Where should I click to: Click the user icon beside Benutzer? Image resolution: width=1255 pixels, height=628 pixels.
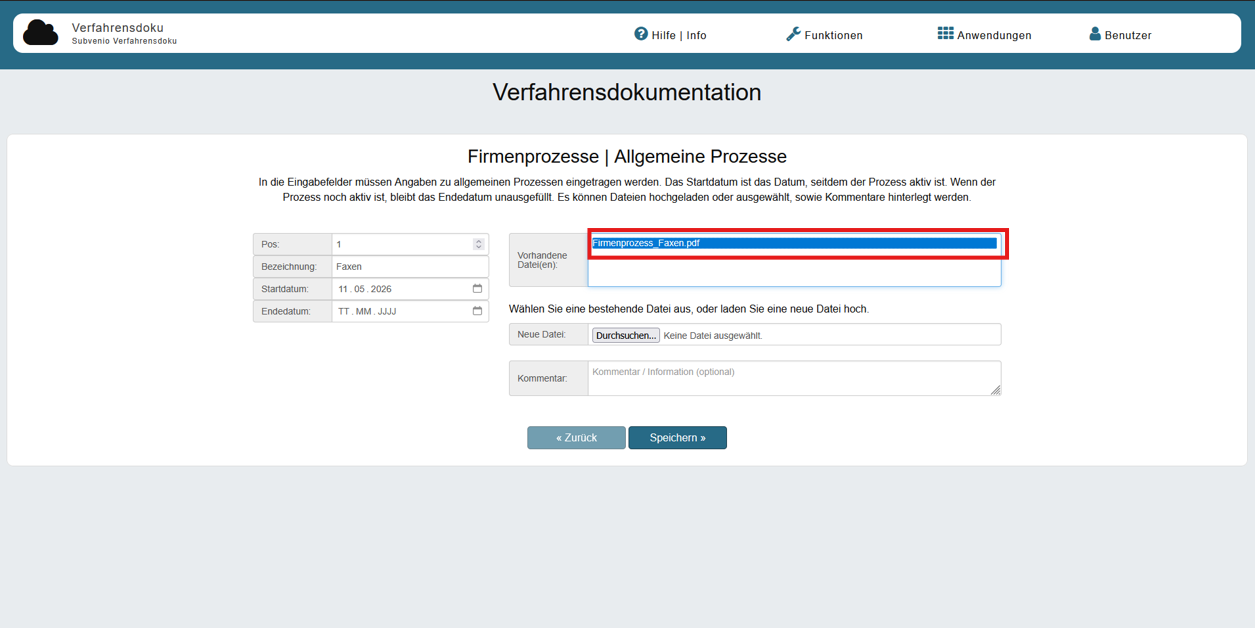(1095, 34)
